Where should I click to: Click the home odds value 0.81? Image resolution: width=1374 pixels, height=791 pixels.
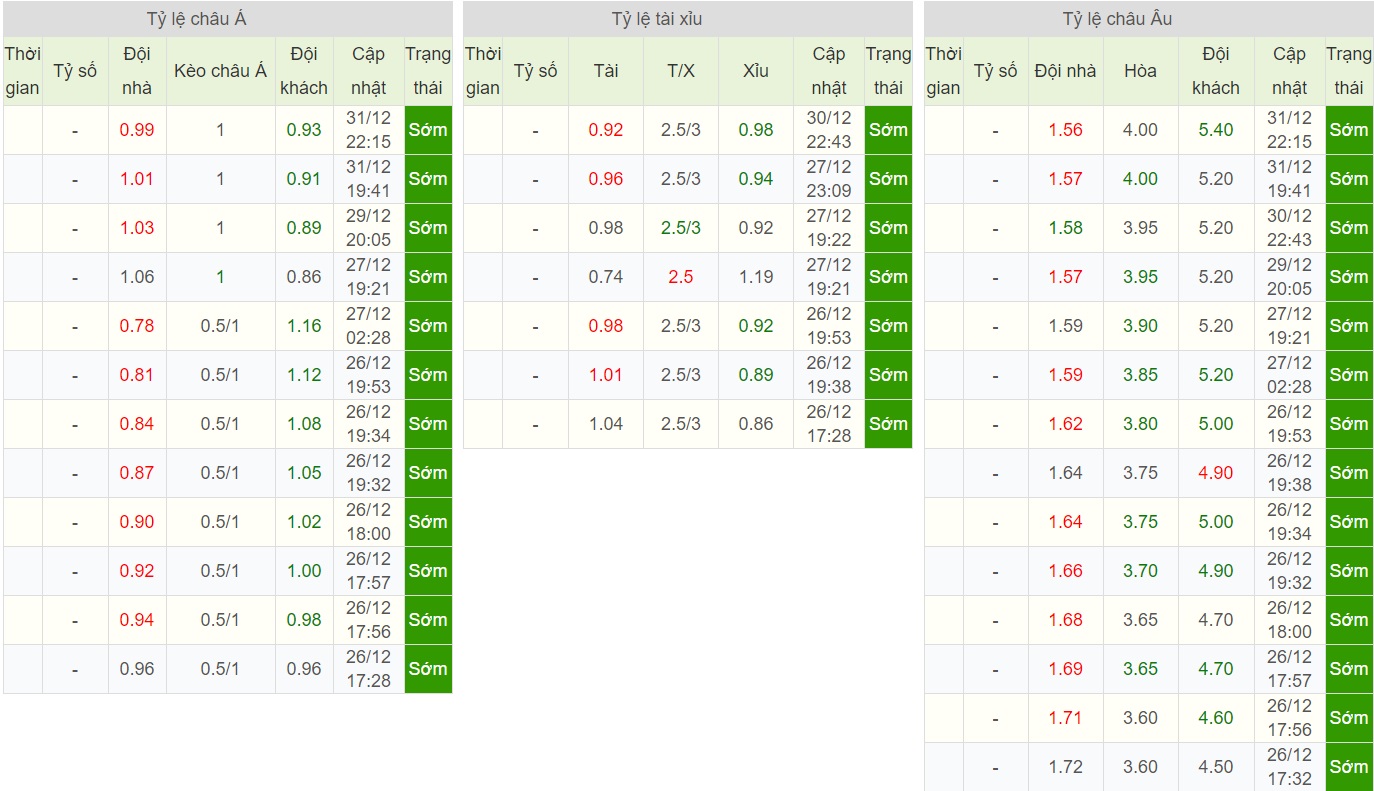point(137,375)
